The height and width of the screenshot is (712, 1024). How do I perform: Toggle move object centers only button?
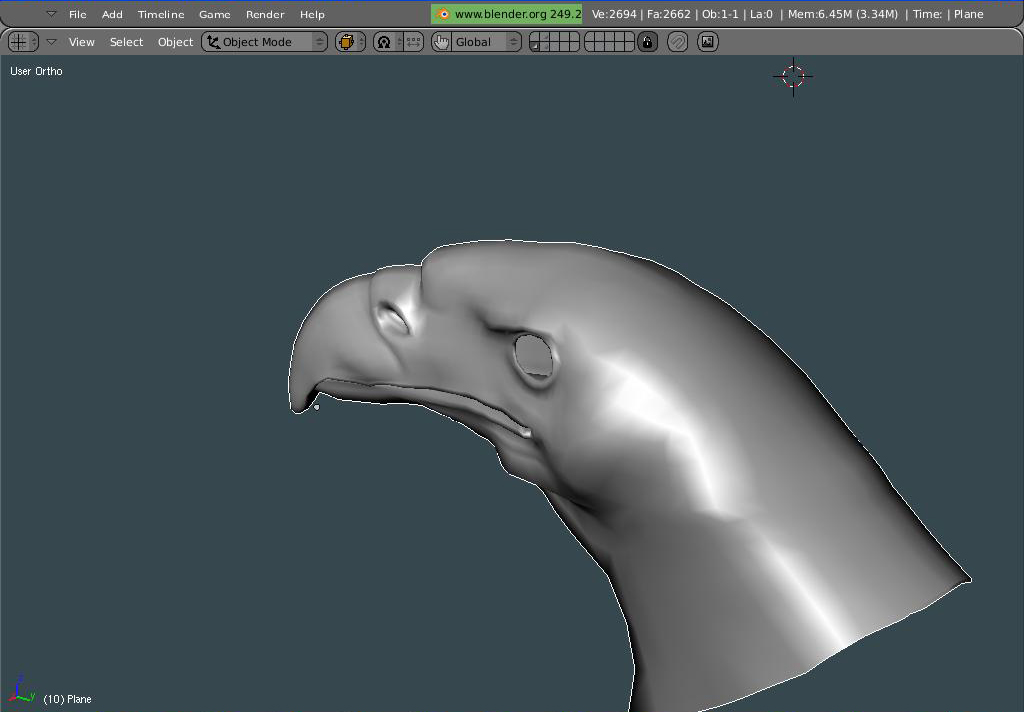tap(413, 42)
